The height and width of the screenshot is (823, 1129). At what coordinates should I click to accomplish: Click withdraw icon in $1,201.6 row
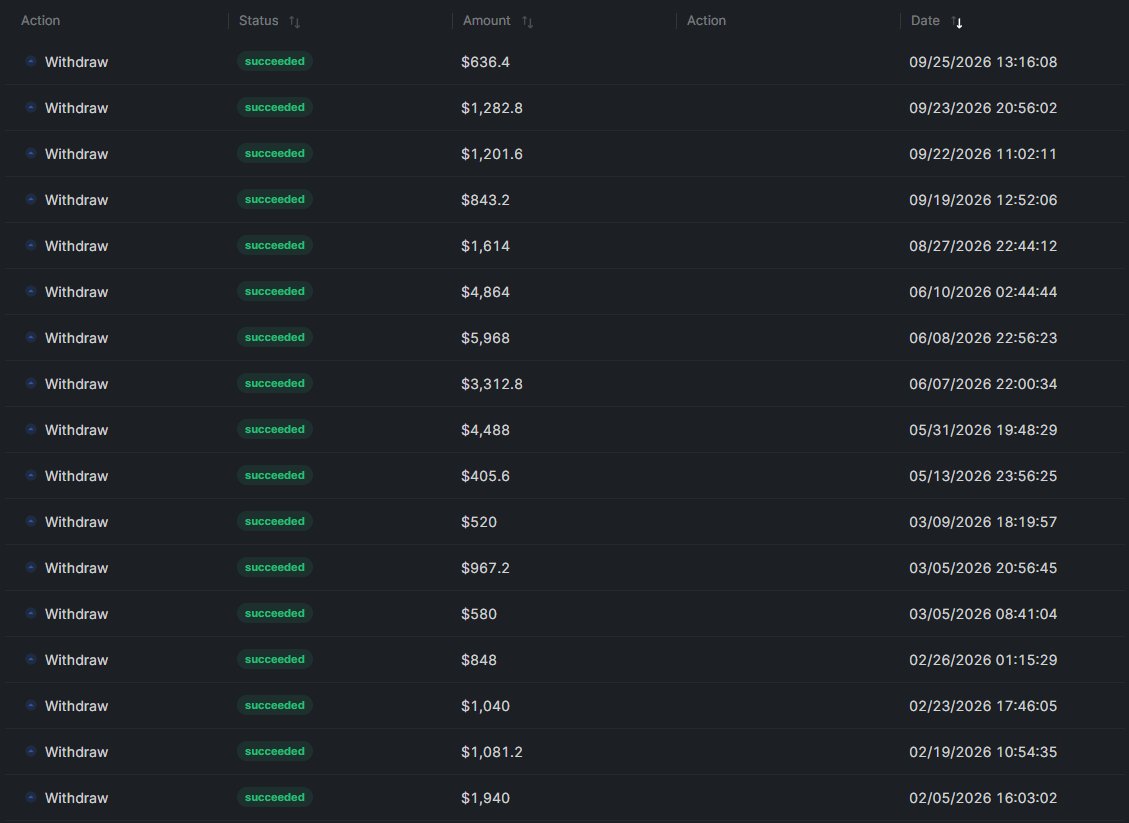click(x=30, y=153)
